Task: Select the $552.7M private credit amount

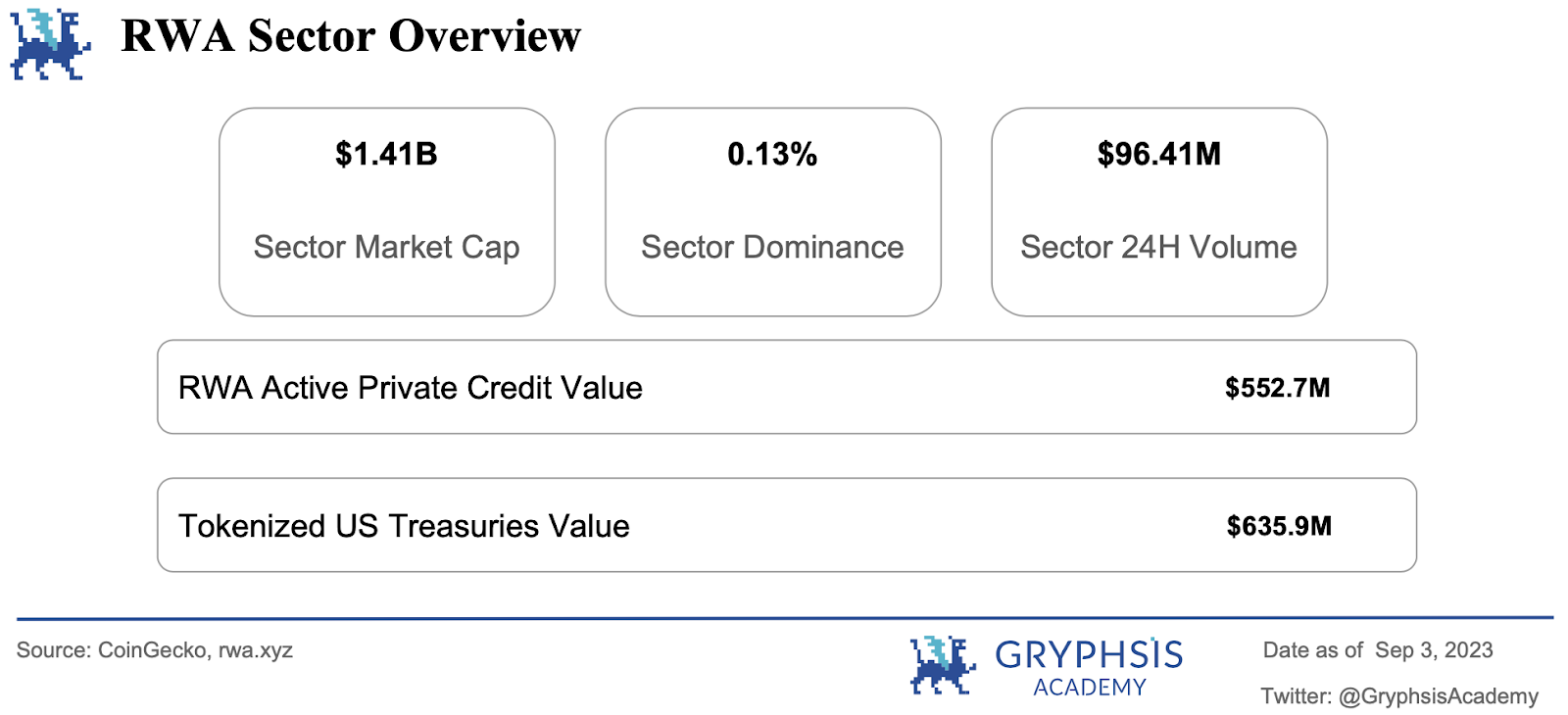Action: pyautogui.click(x=1277, y=388)
